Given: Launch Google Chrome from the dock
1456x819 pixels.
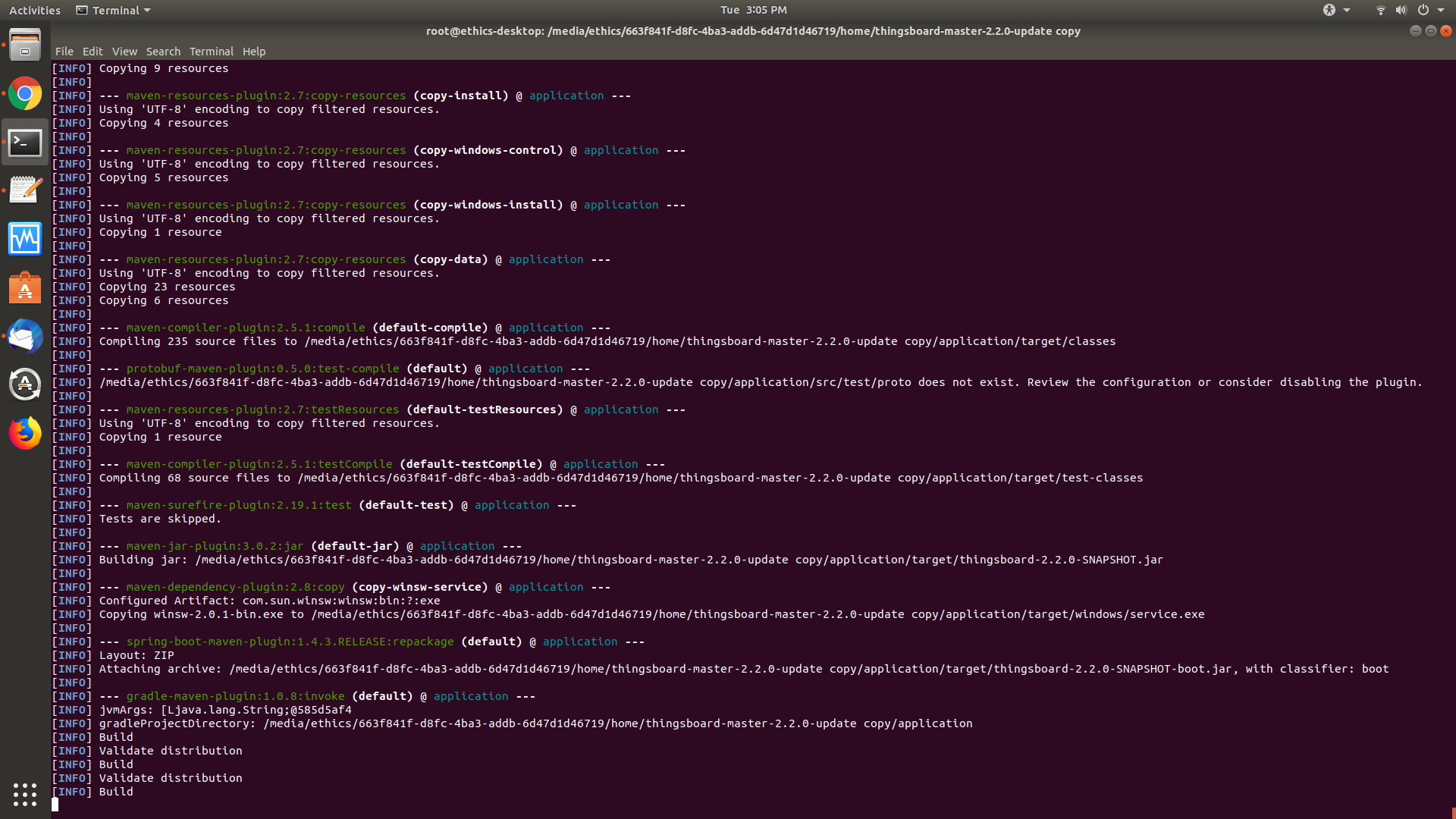Looking at the screenshot, I should pos(25,94).
